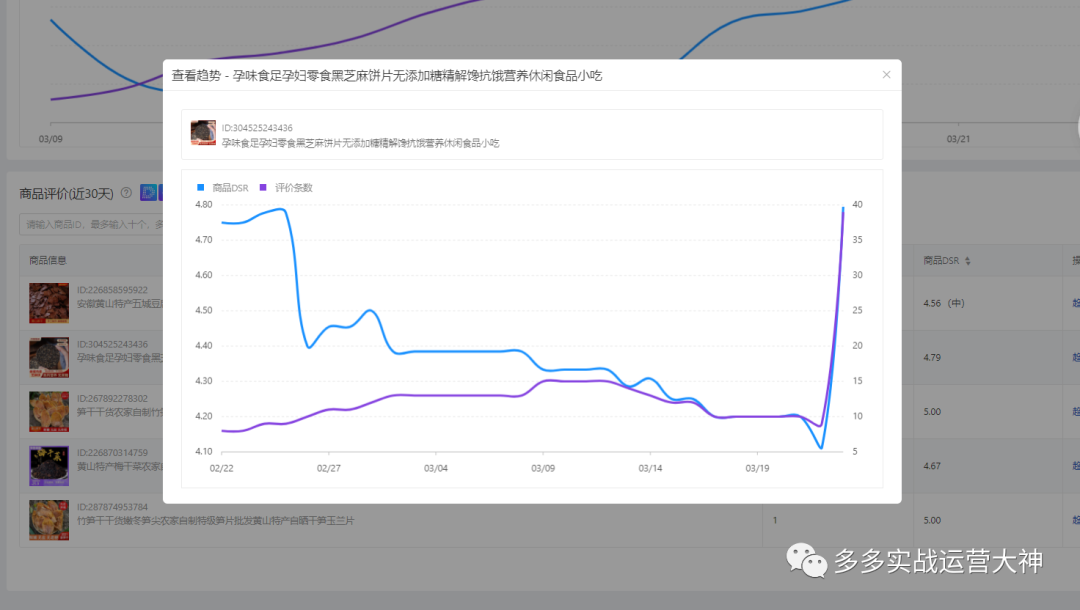Screen dimensions: 1080x610
Task: Open thumbnail for product ID:267892278302
Action: pos(49,411)
